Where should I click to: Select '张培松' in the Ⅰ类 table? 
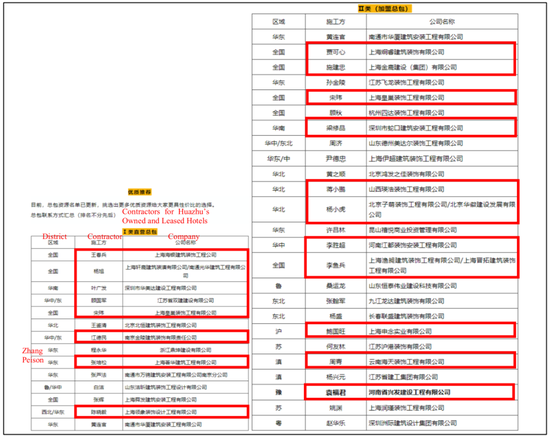[x=99, y=363]
